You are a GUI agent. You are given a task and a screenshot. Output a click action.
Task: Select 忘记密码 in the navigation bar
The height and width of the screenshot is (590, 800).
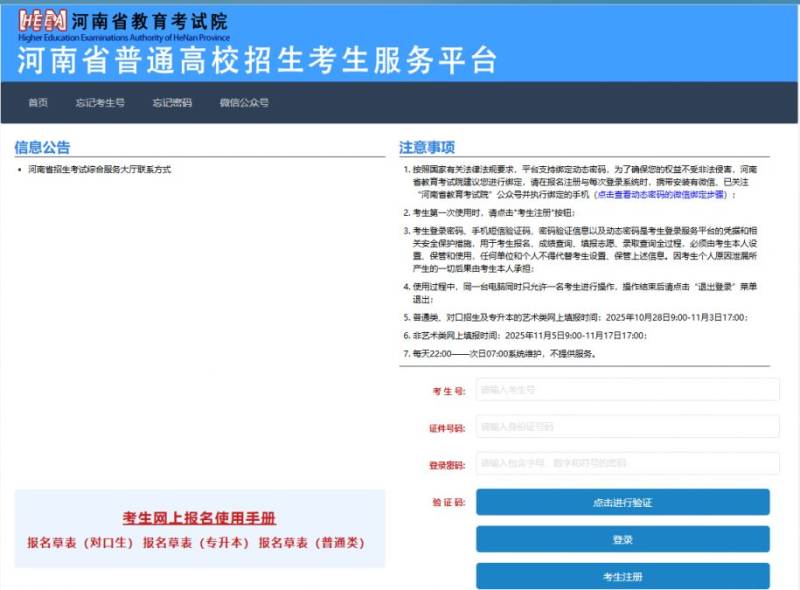point(172,103)
